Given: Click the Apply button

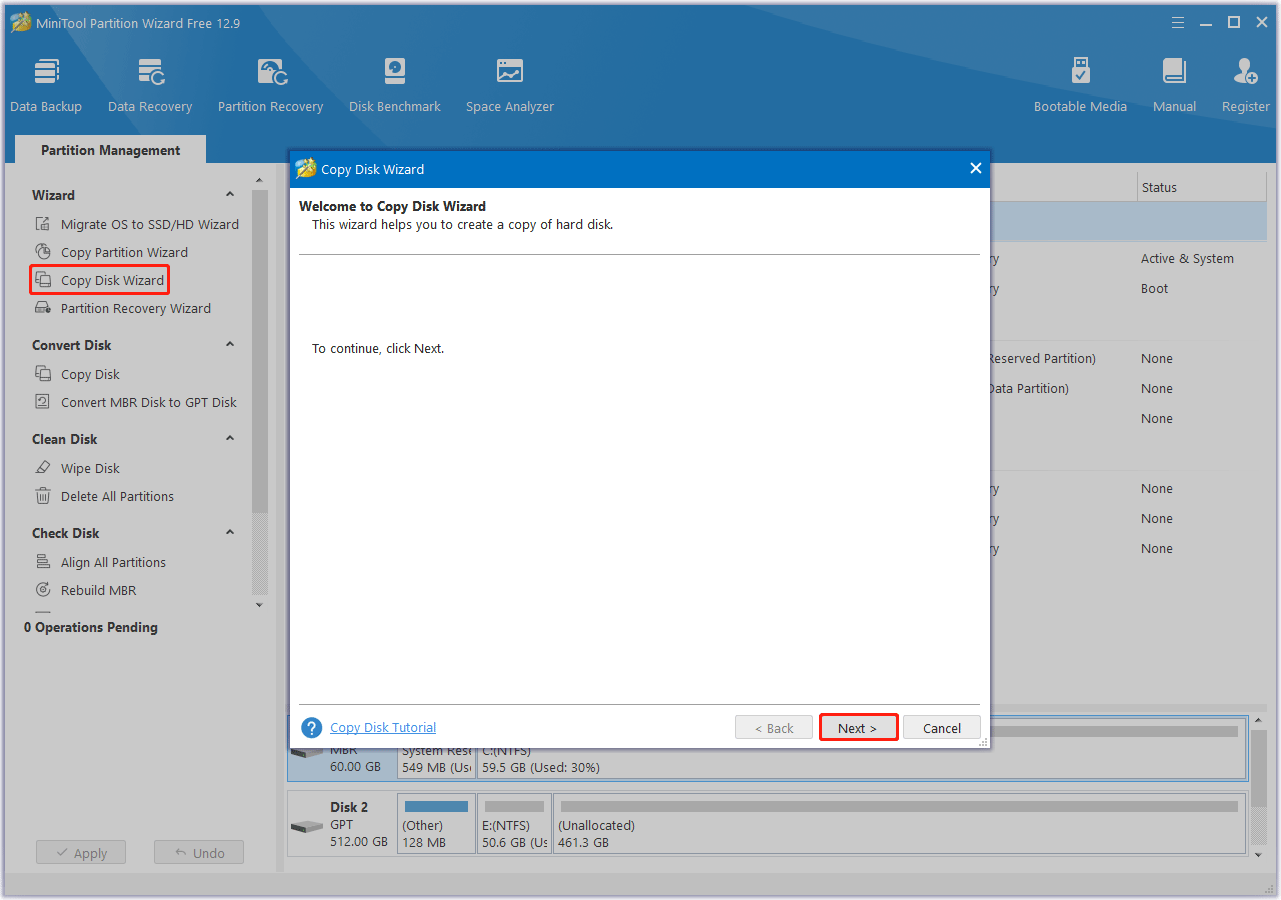Looking at the screenshot, I should coord(80,853).
